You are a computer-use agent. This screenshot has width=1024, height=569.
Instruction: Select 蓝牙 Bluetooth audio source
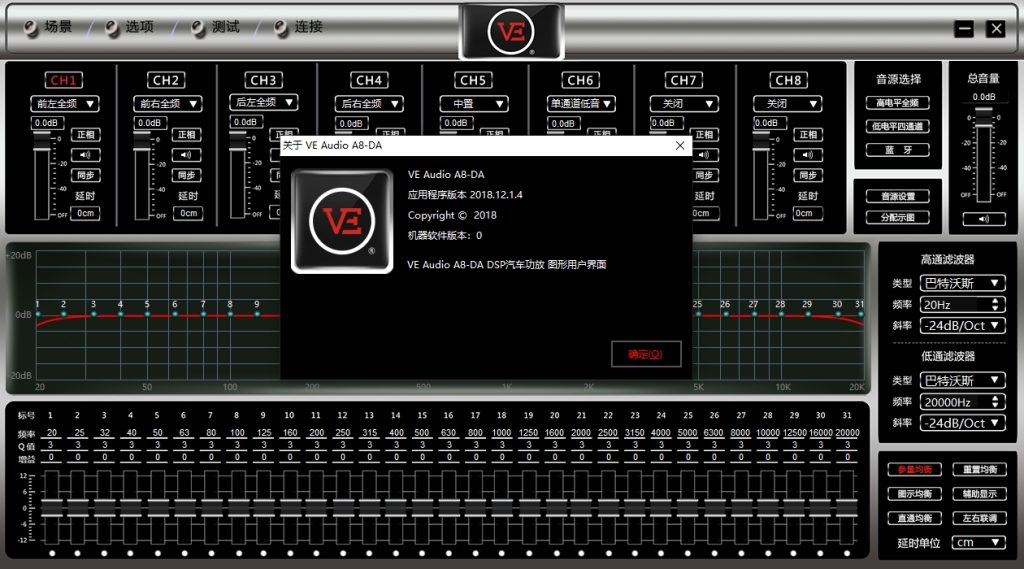click(898, 150)
